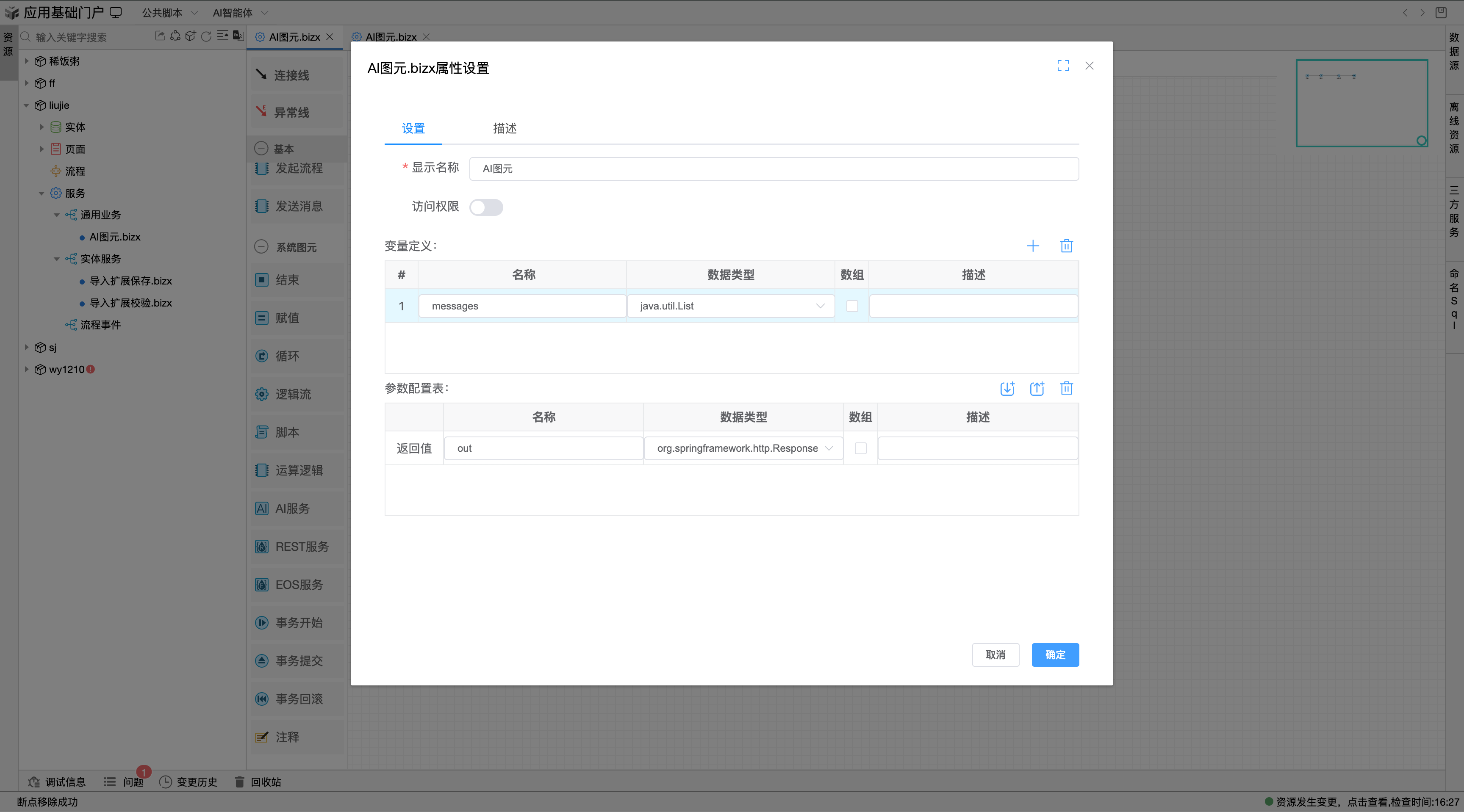Click inside the 显示名称 input field

click(x=774, y=168)
